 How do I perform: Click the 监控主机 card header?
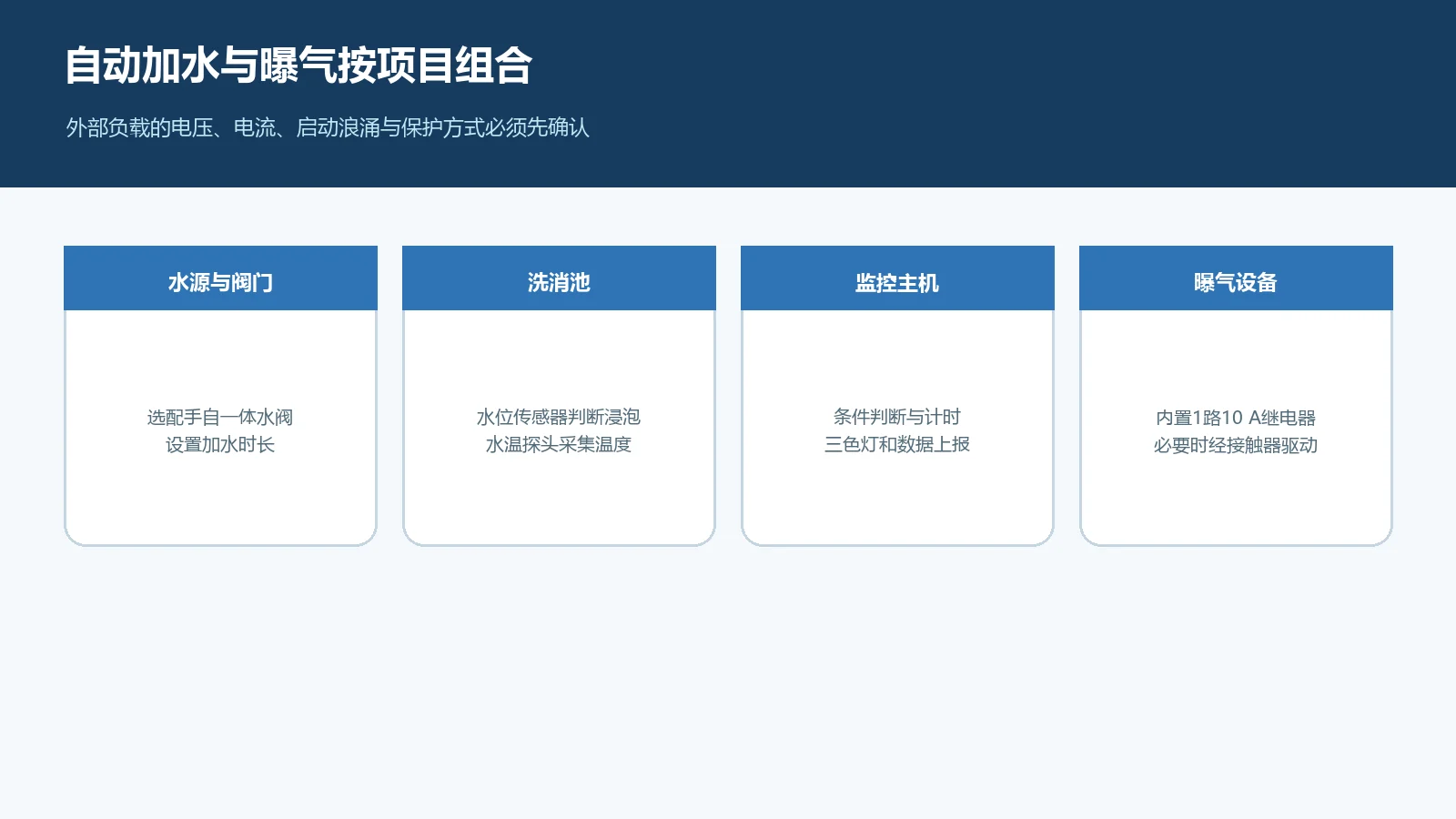pos(897,278)
